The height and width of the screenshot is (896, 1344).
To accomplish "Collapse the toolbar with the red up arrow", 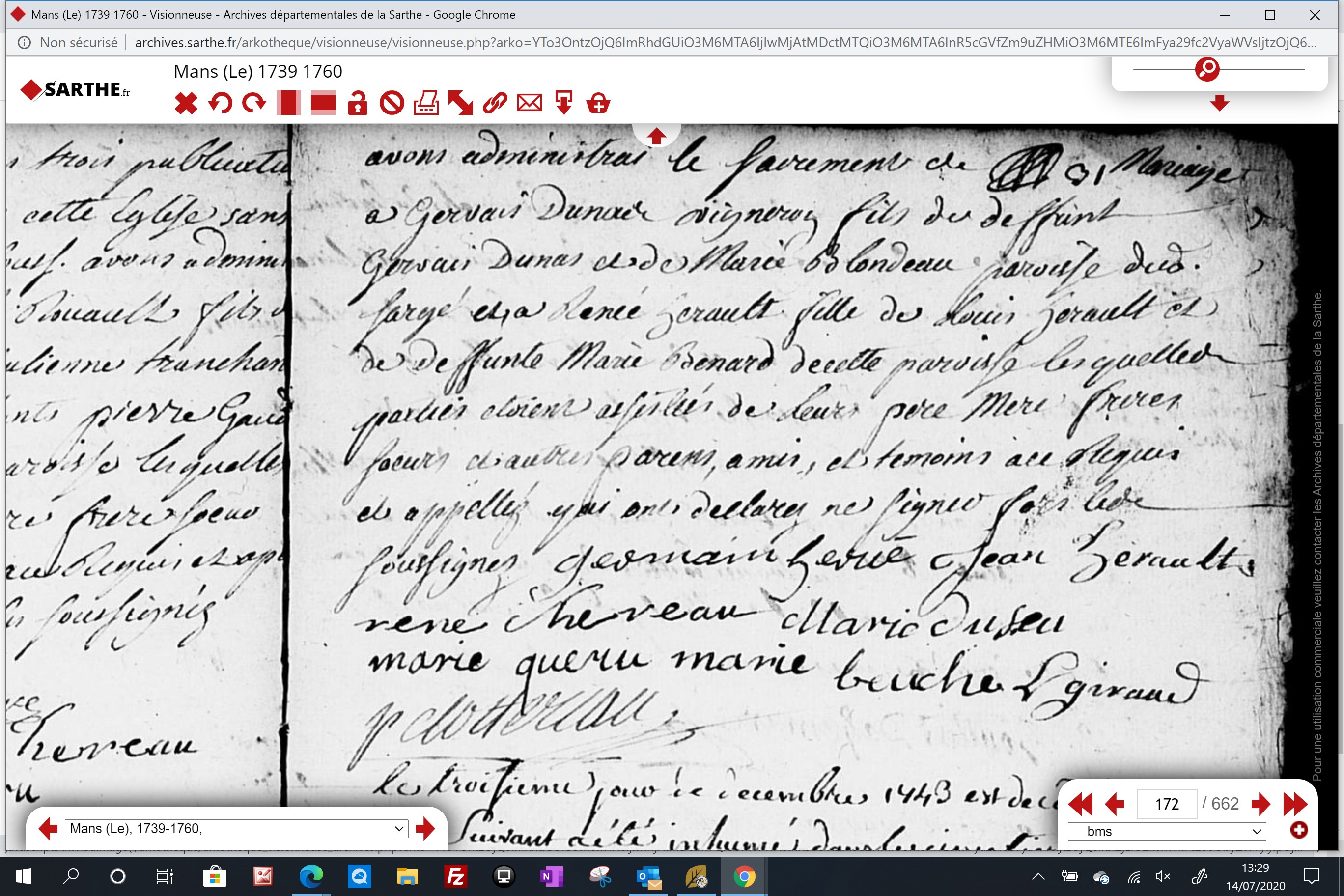I will coord(656,136).
